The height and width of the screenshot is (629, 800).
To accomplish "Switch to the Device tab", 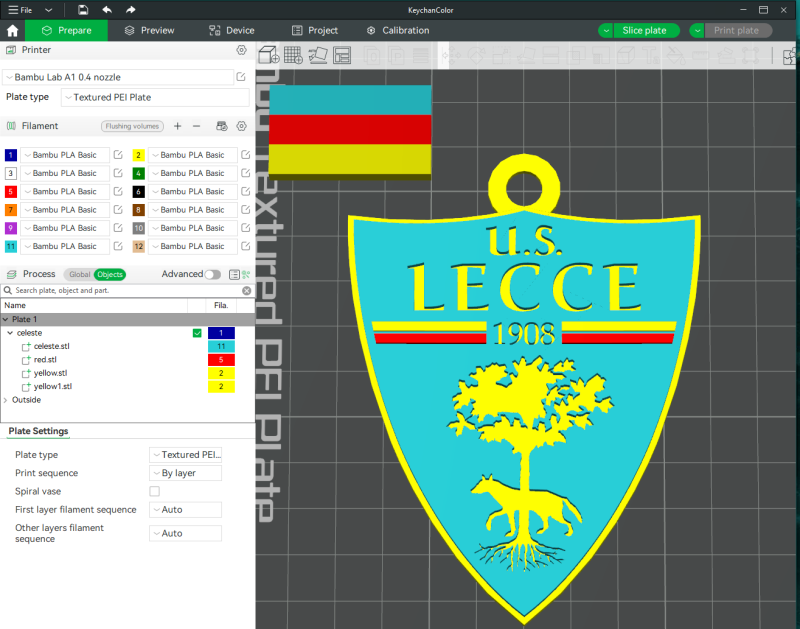I will [x=232, y=31].
